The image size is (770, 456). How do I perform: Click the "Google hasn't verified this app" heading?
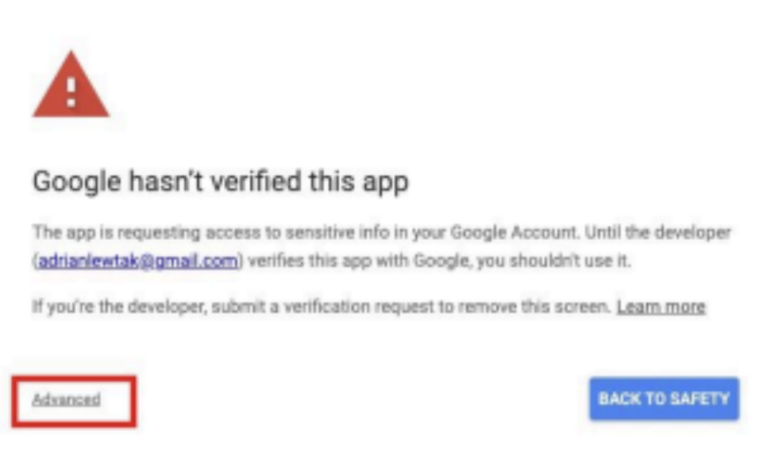[x=221, y=182]
